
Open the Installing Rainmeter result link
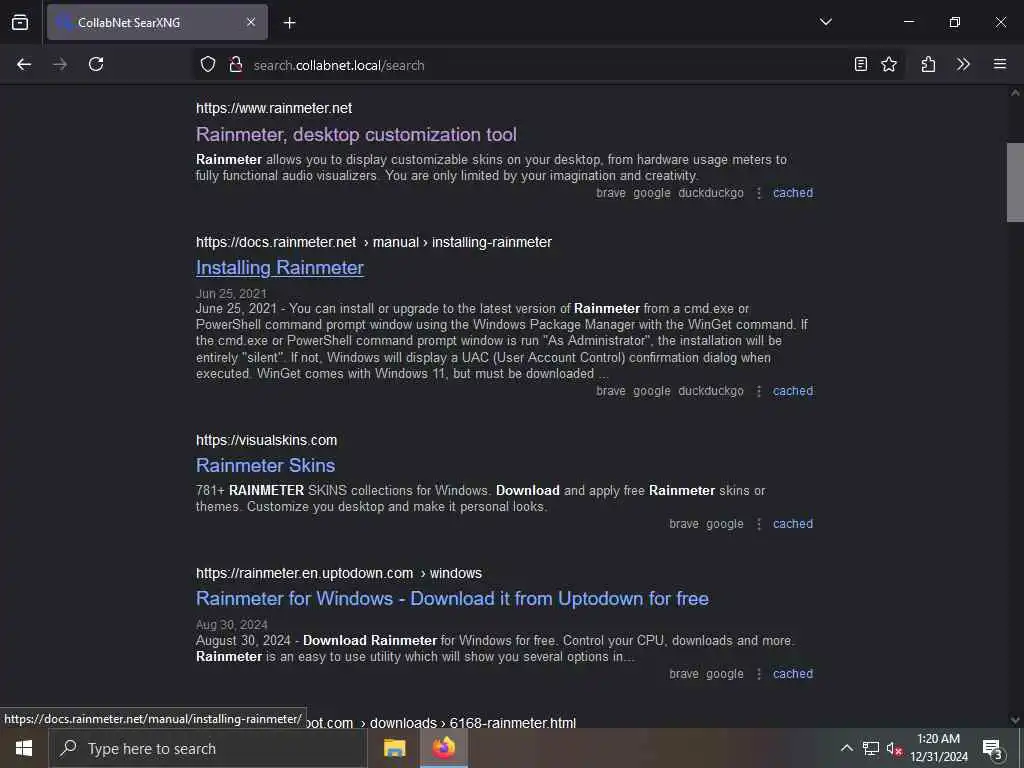tap(280, 268)
